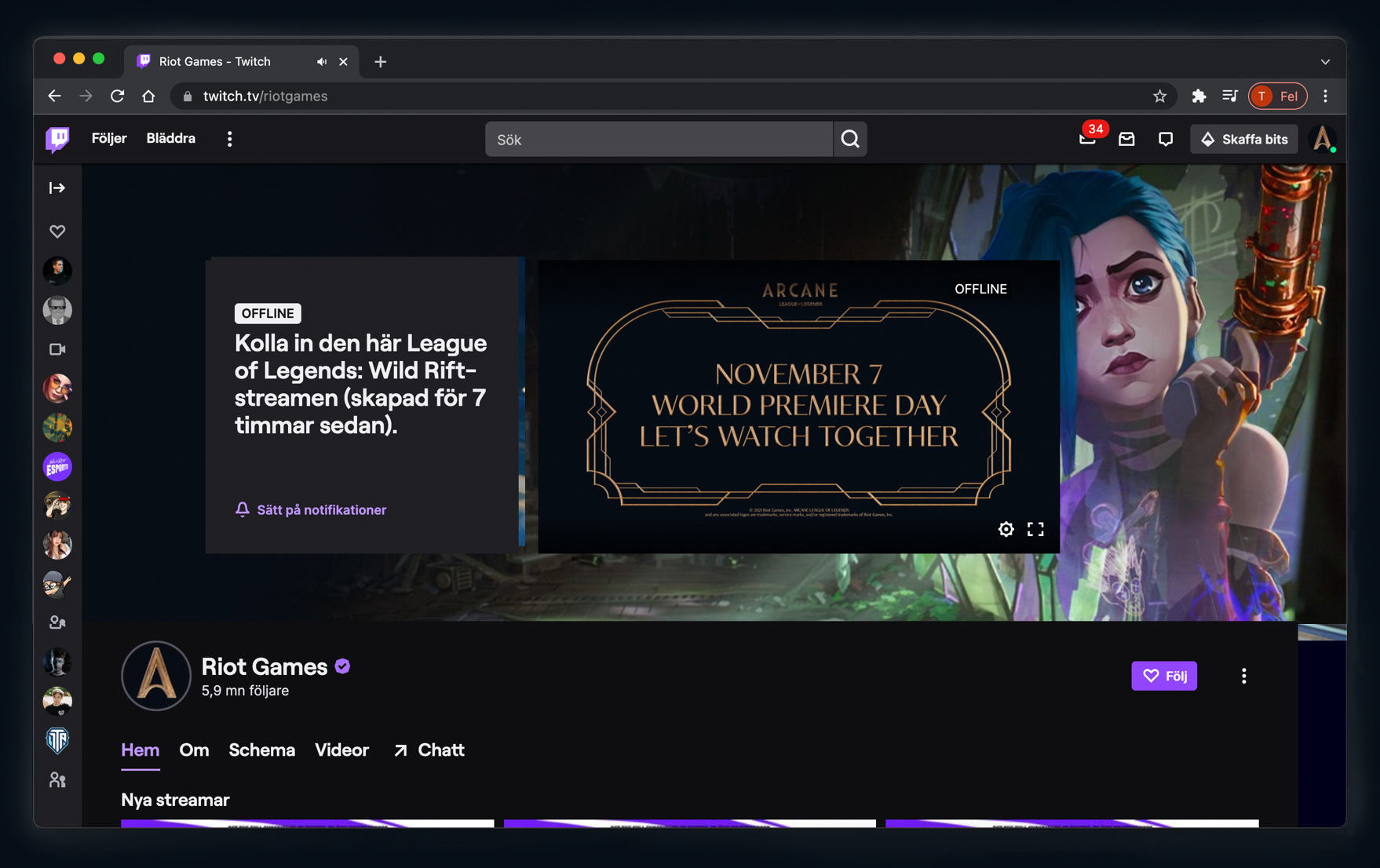This screenshot has height=868, width=1380.
Task: Open the camera/video icon in sidebar
Action: [x=56, y=349]
